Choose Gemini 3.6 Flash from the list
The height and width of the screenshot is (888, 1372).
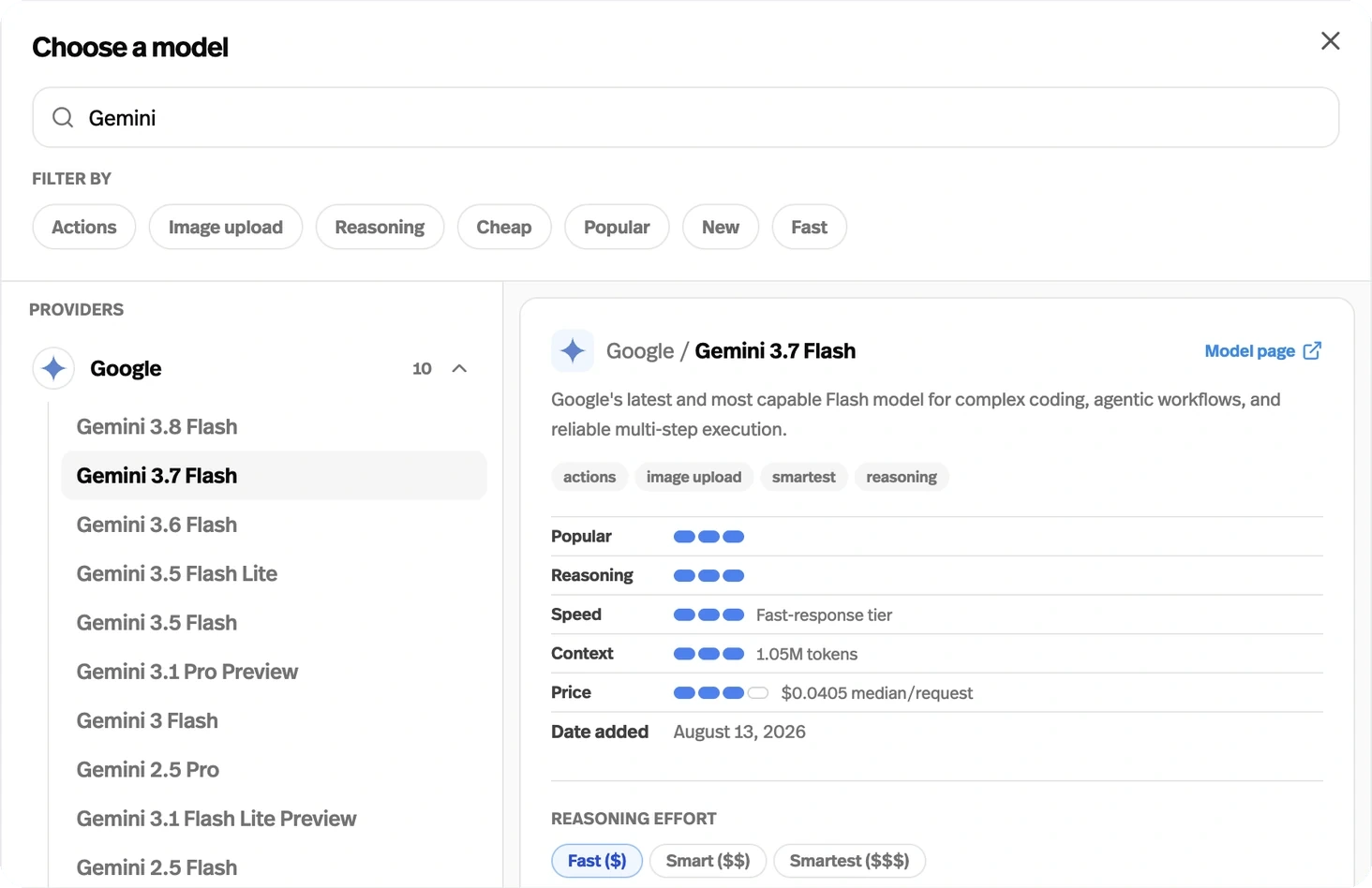coord(274,525)
